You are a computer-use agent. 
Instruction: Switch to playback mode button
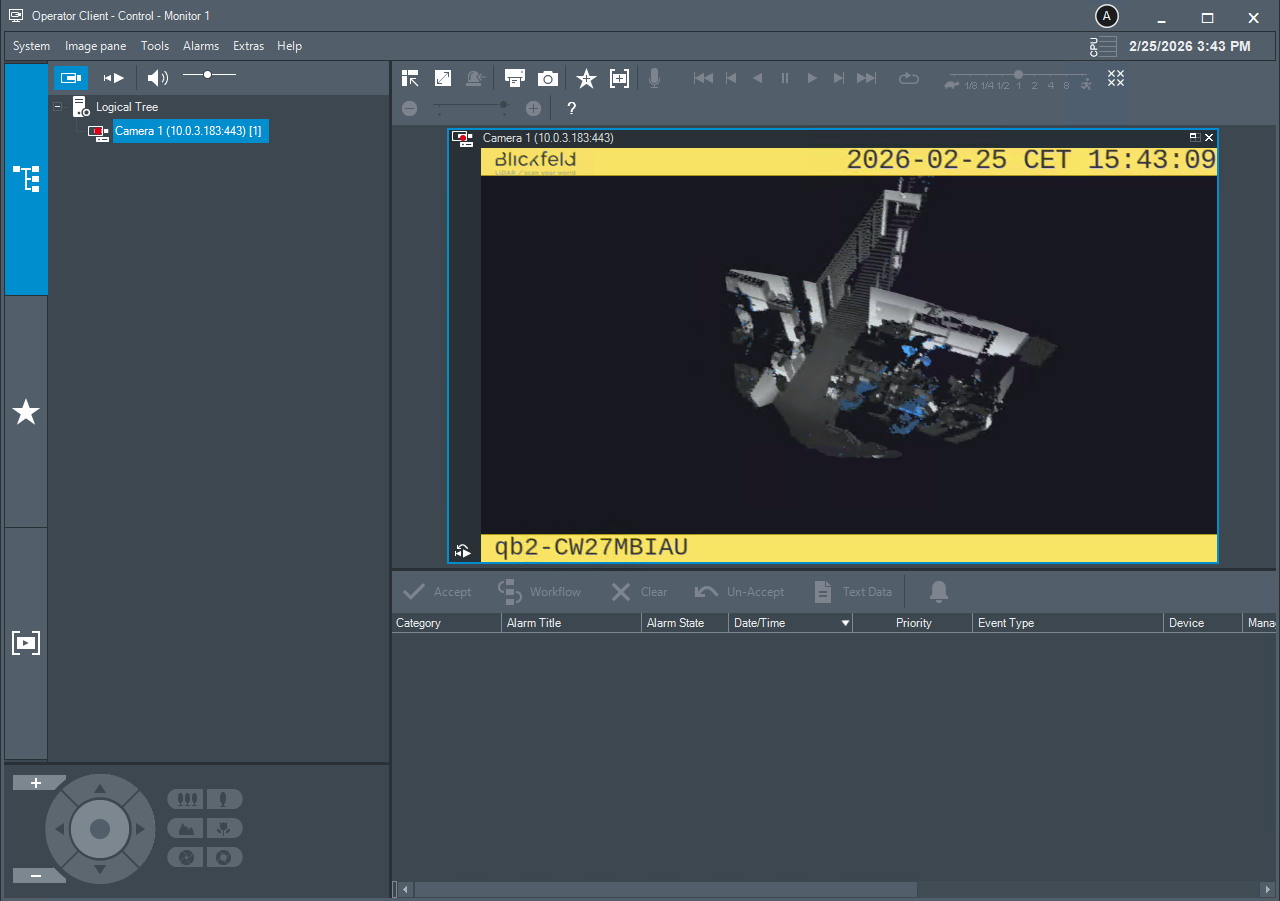[x=114, y=78]
